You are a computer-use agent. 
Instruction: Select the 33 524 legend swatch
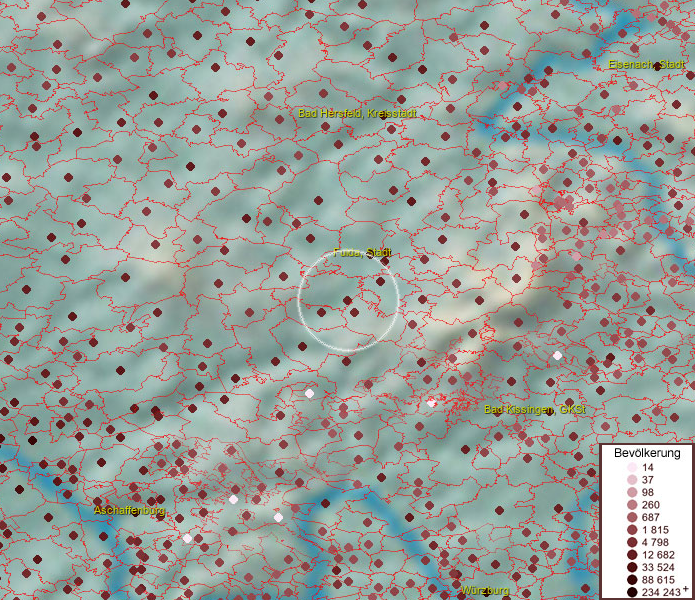pos(632,567)
